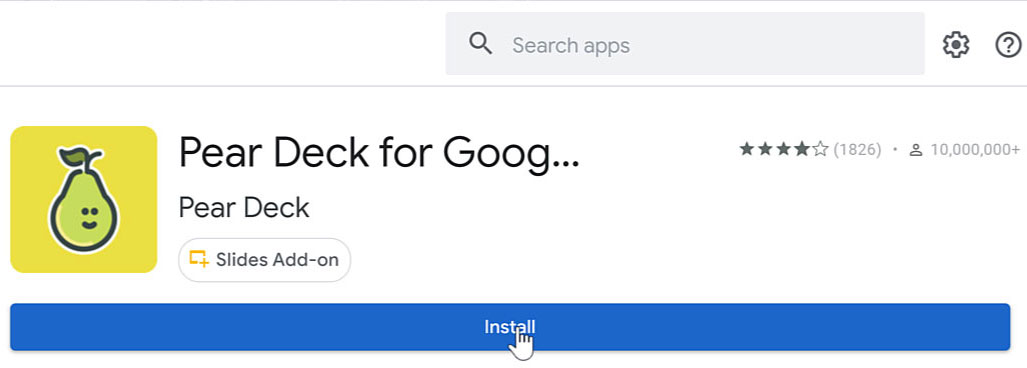The image size is (1027, 368).
Task: Click the star rating display
Action: coord(784,149)
